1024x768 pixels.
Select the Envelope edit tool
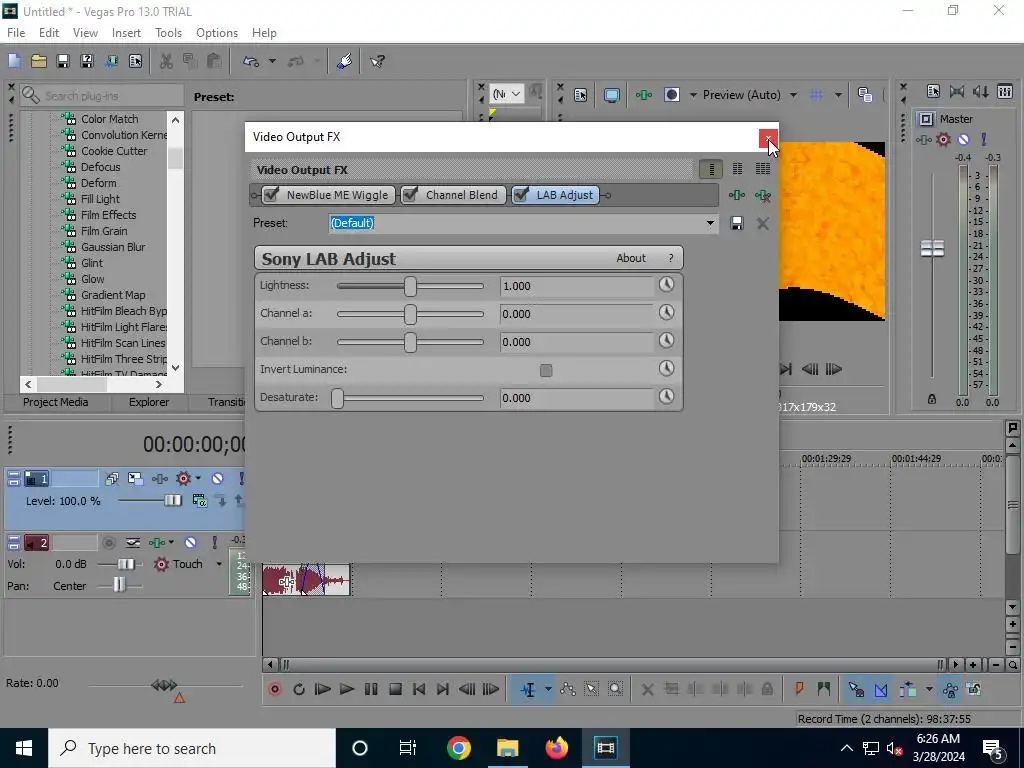(x=568, y=689)
